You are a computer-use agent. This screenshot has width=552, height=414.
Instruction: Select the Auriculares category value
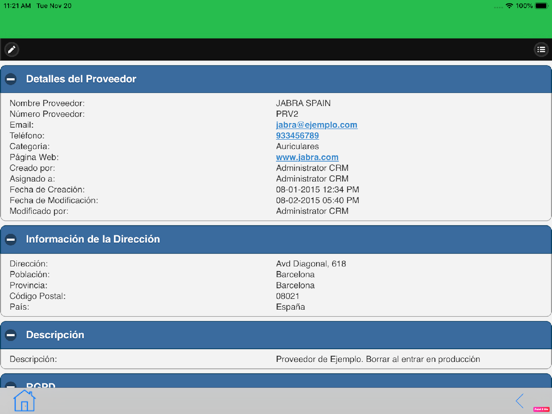[297, 146]
